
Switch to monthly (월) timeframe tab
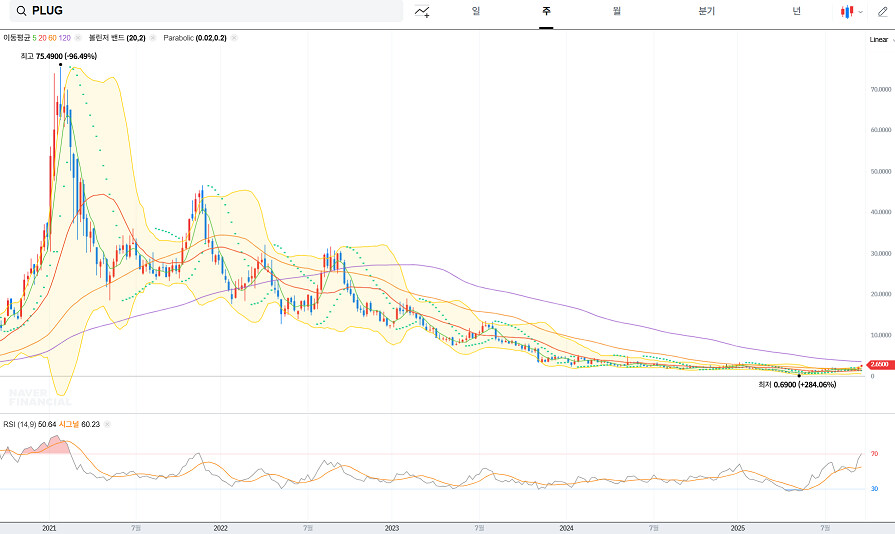tap(617, 11)
